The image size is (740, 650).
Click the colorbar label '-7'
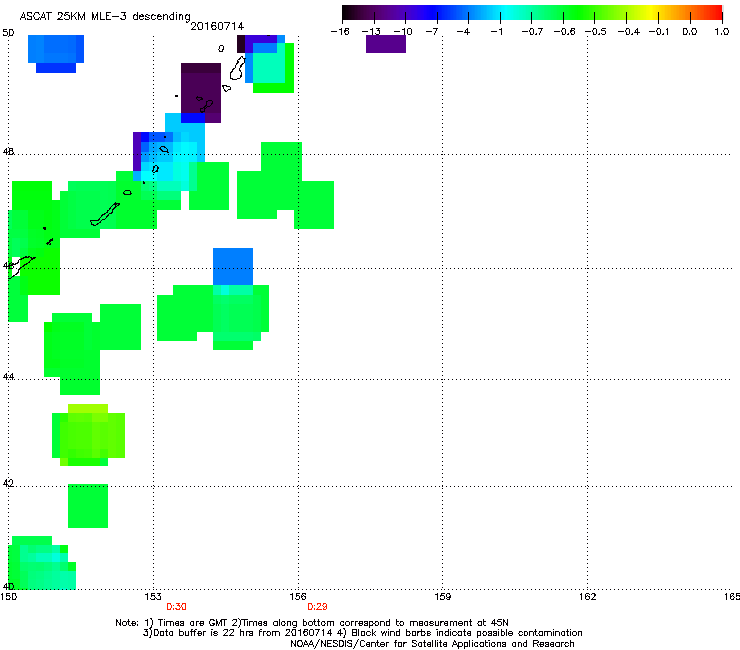[x=432, y=32]
